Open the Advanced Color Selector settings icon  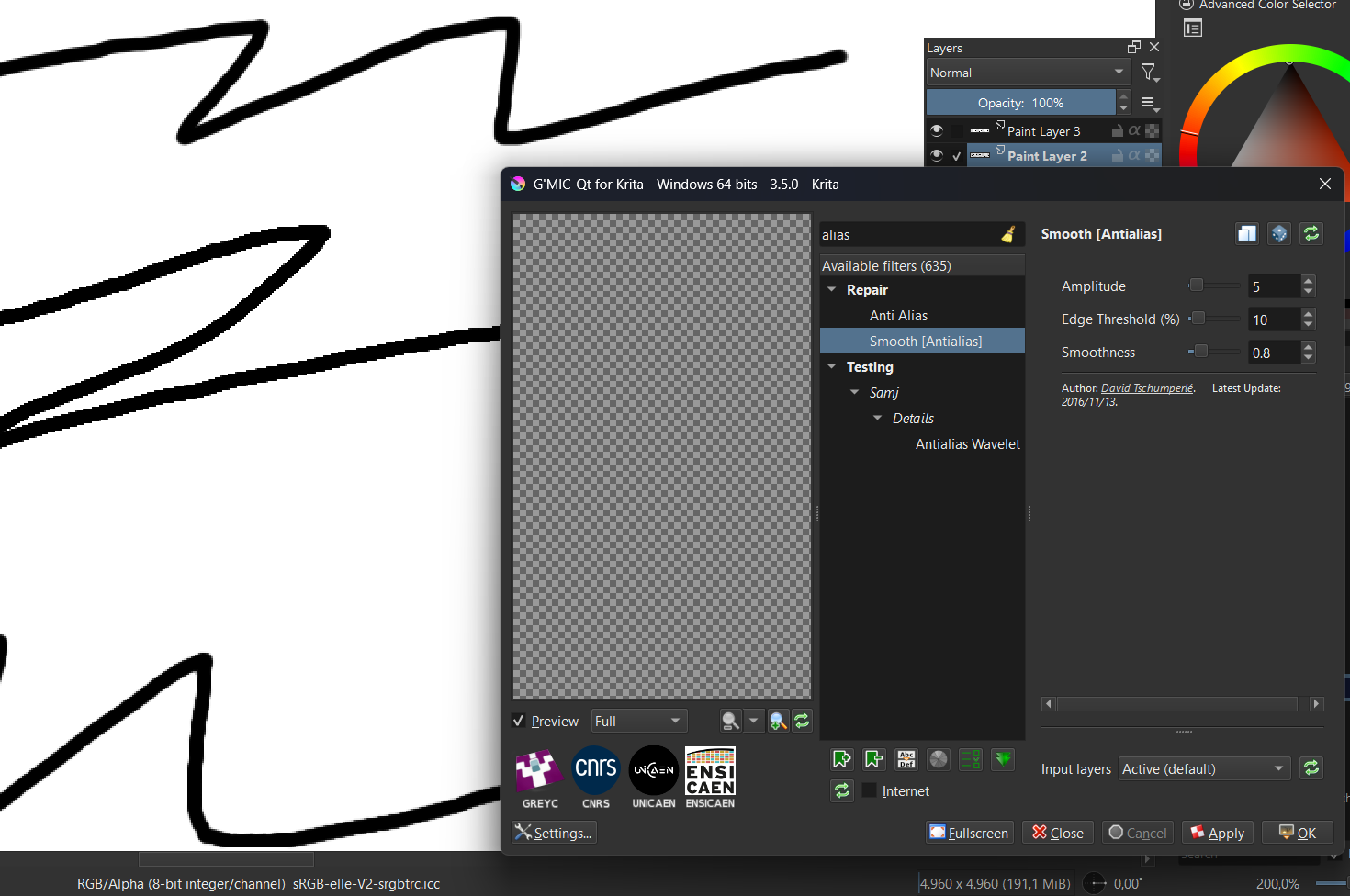tap(1193, 28)
